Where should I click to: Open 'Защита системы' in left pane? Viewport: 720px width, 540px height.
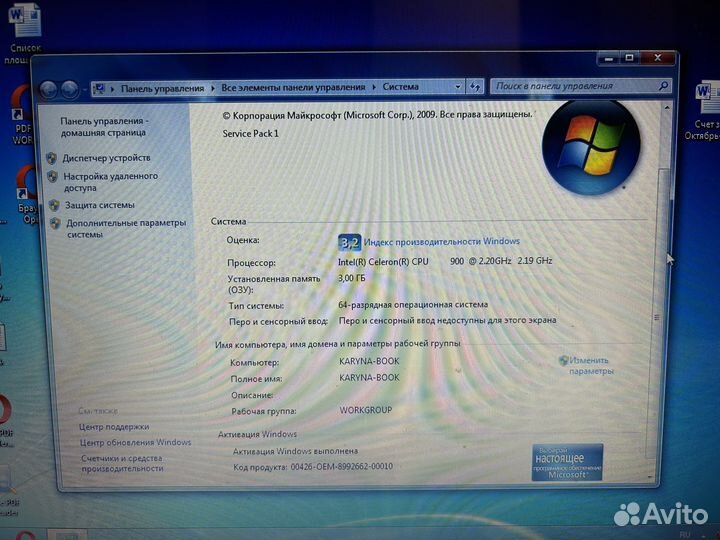pyautogui.click(x=99, y=205)
